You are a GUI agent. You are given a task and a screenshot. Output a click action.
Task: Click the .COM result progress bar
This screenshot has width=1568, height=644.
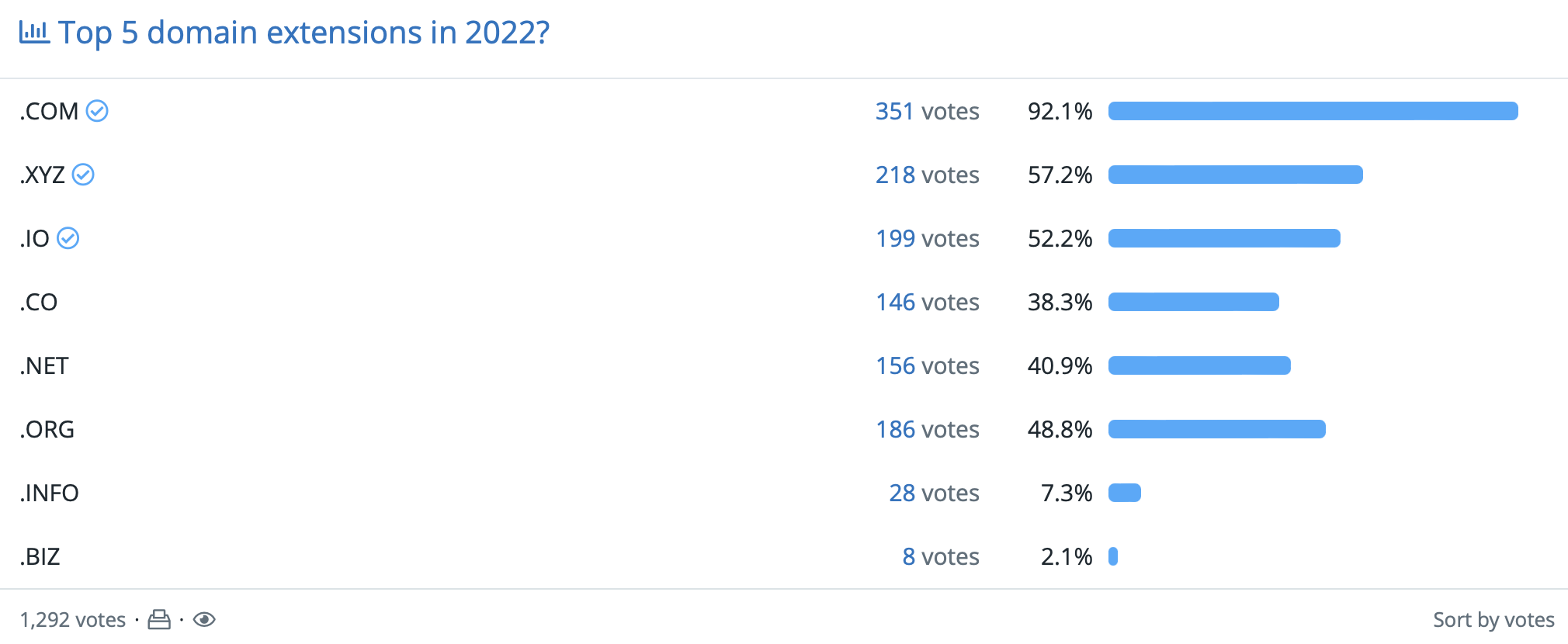tap(1313, 112)
